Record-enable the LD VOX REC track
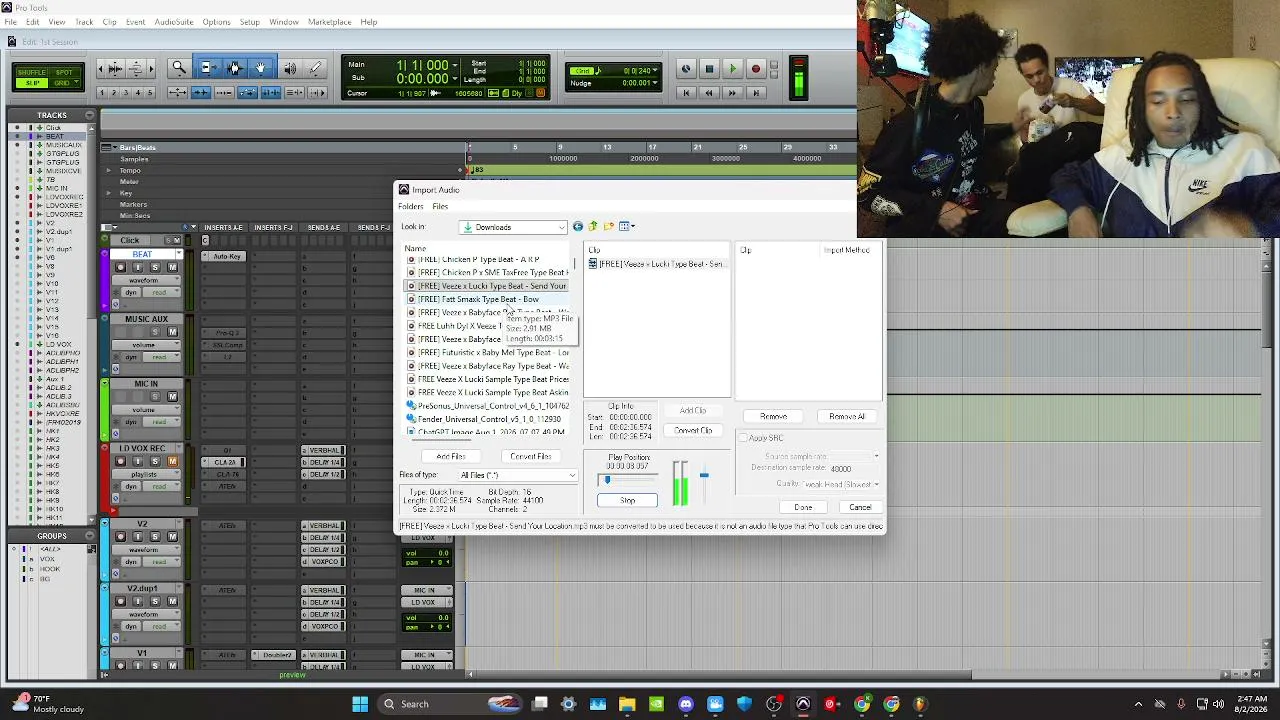1280x720 pixels. [121, 461]
